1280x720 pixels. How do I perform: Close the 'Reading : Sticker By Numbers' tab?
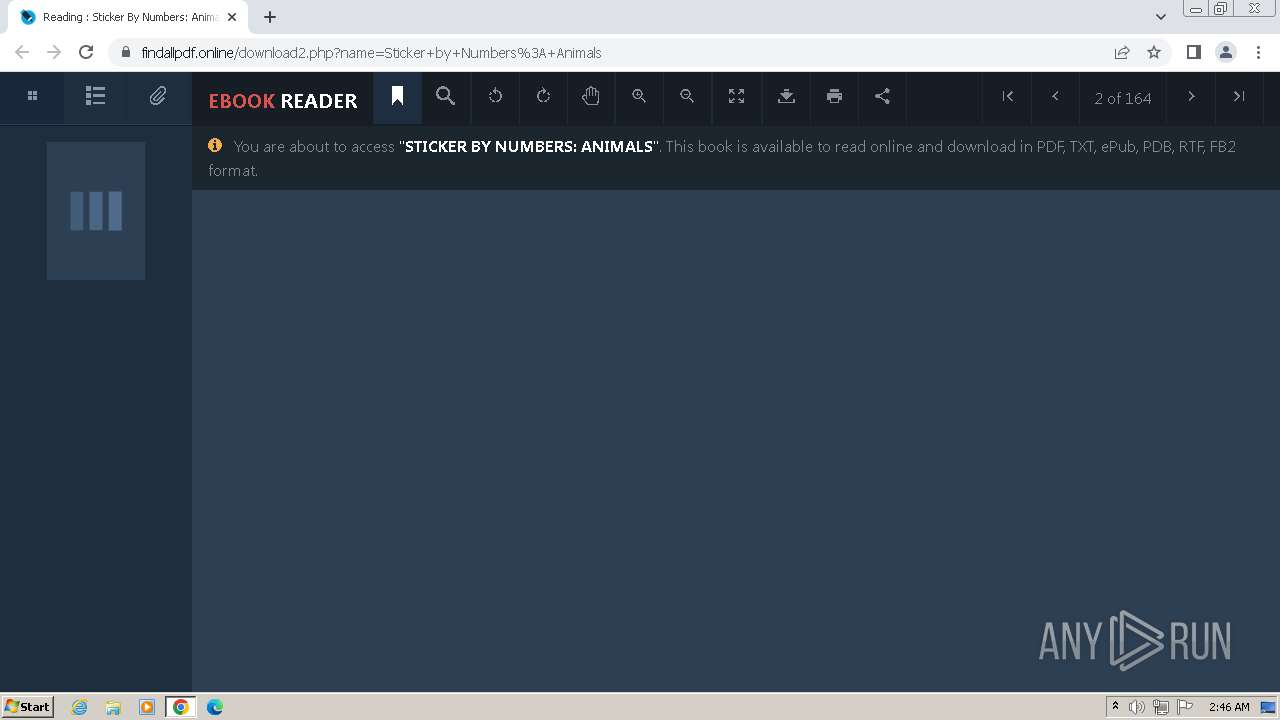232,17
